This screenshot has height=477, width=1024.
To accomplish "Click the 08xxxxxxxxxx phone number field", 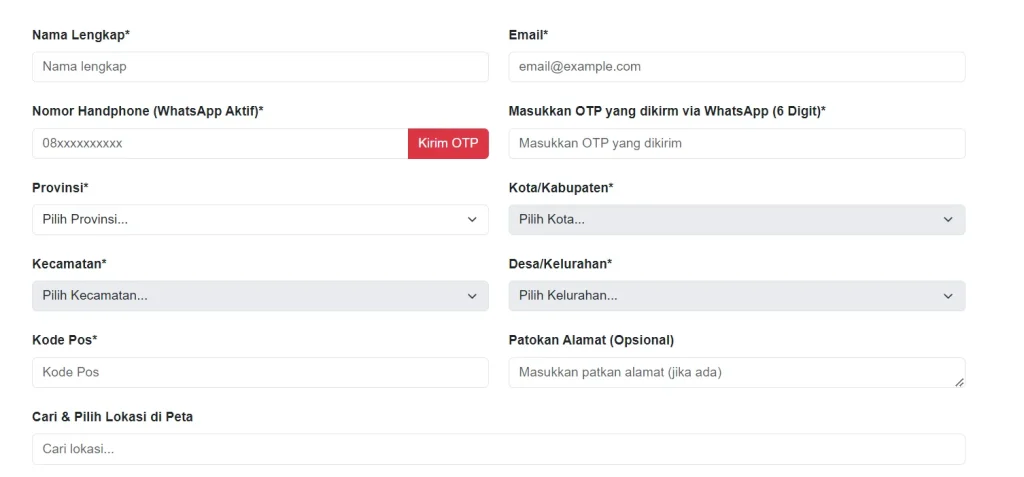I will (x=220, y=143).
